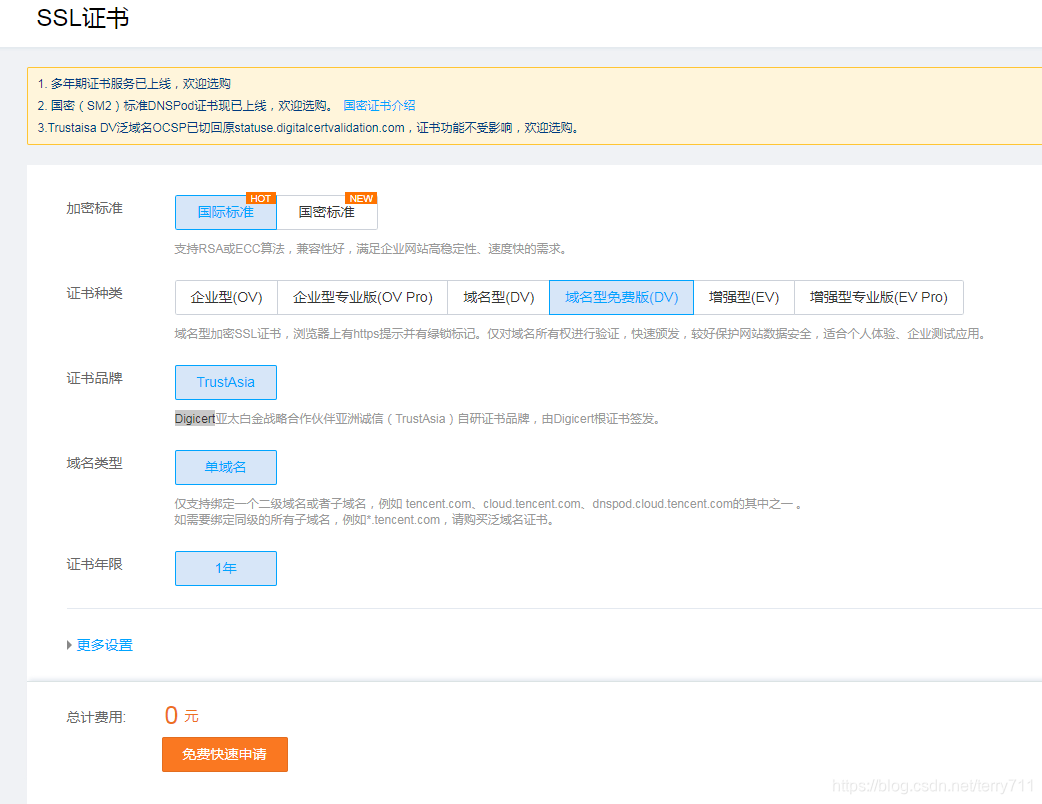
Task: Select 域名型(DV) certificate type
Action: [497, 297]
